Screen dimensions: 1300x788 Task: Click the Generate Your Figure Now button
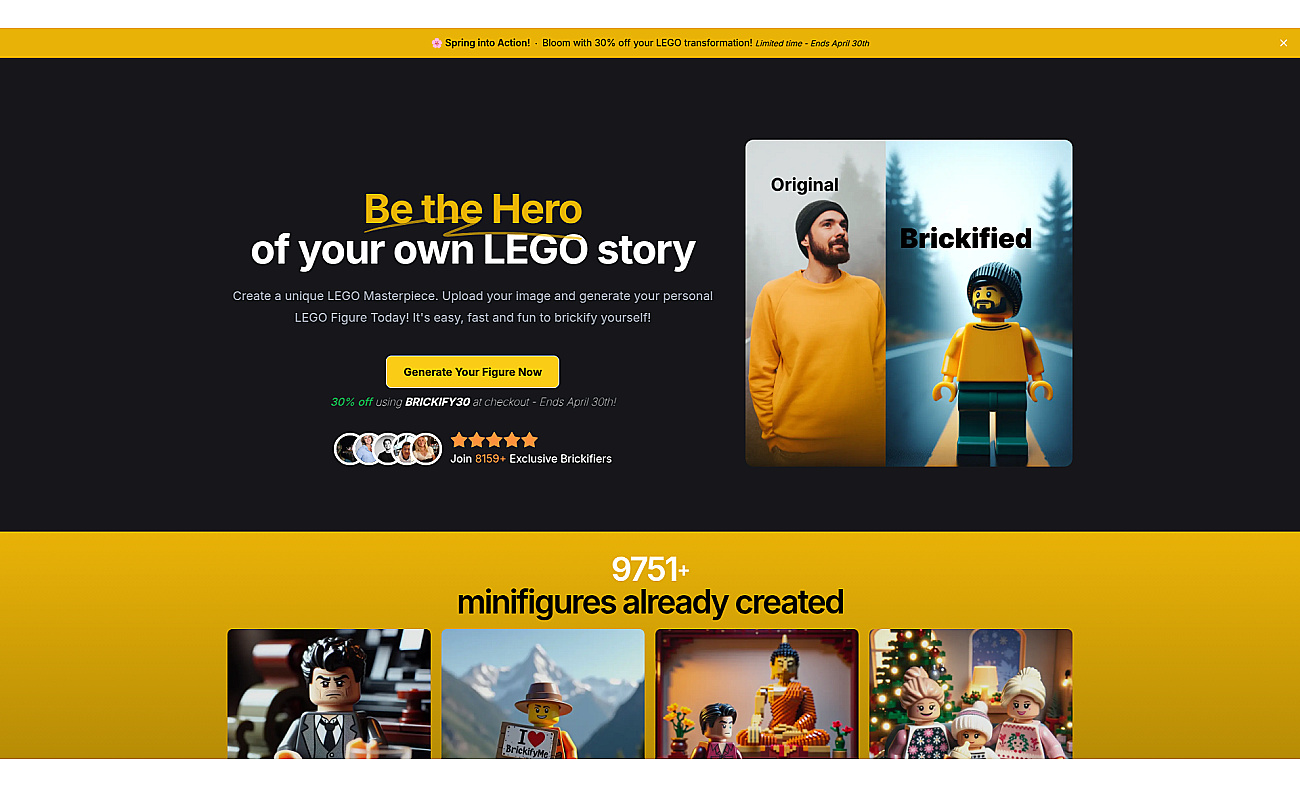click(472, 372)
